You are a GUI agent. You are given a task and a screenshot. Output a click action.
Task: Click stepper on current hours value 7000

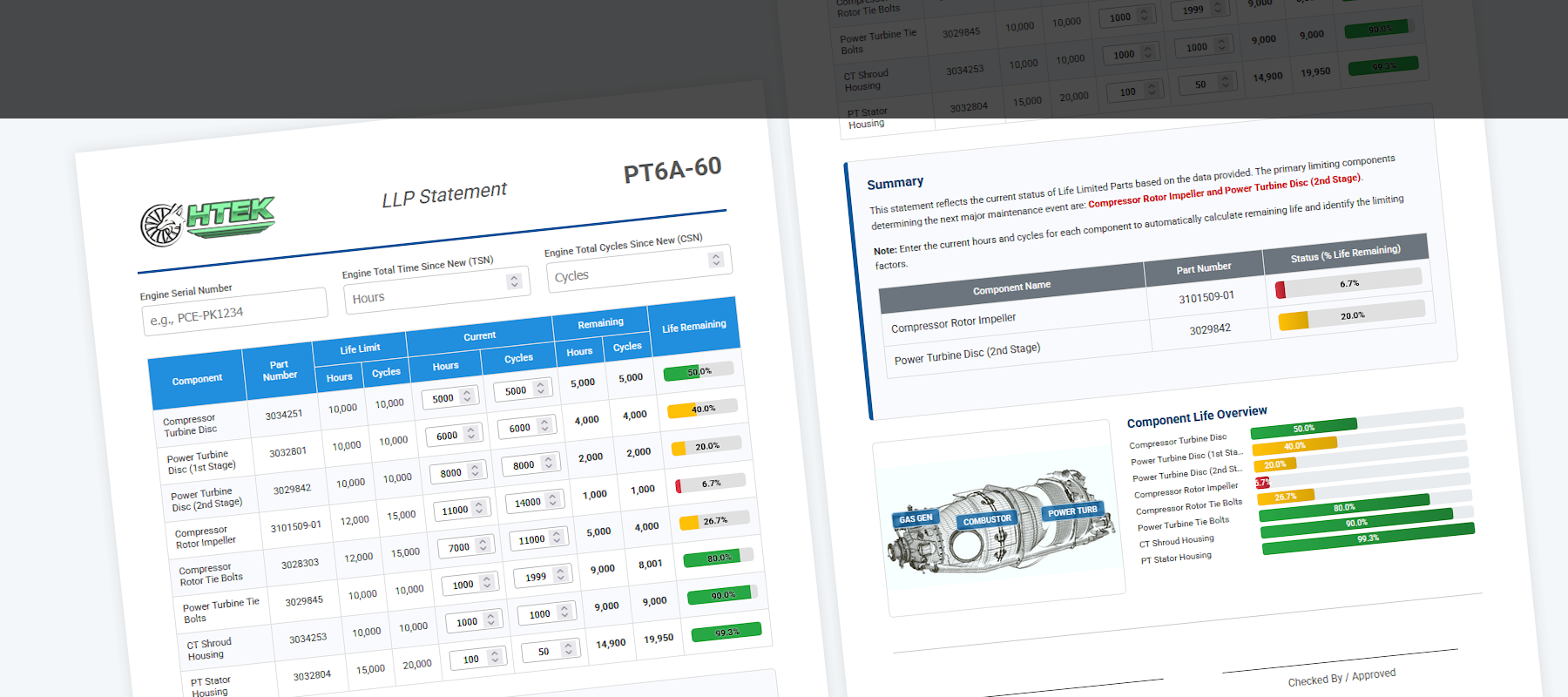point(483,545)
